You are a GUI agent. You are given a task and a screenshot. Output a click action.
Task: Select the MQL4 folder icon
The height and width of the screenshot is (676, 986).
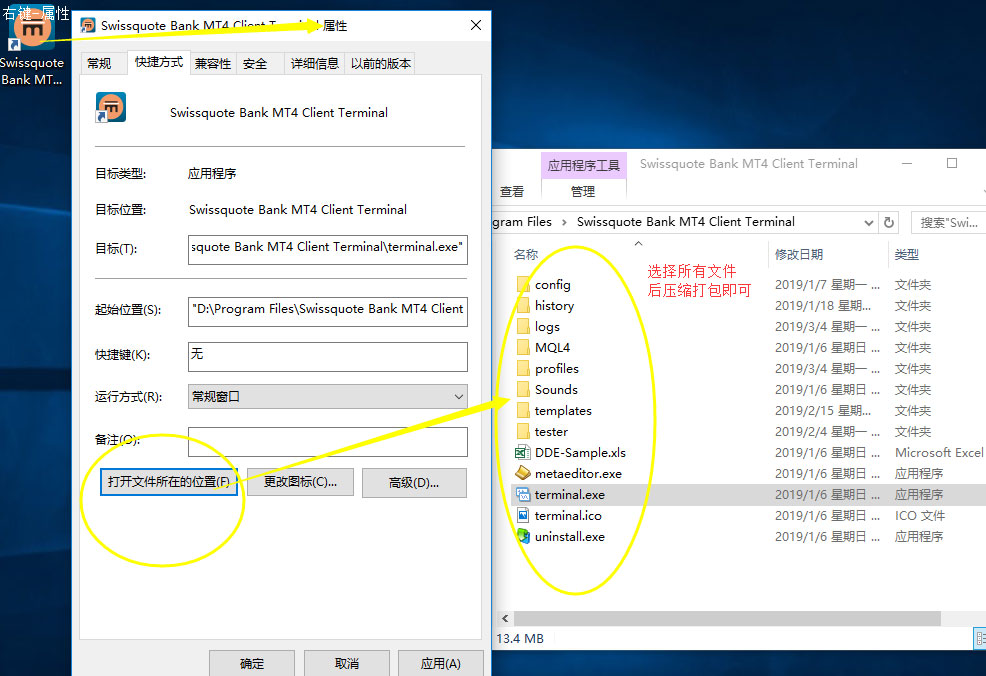tap(522, 348)
